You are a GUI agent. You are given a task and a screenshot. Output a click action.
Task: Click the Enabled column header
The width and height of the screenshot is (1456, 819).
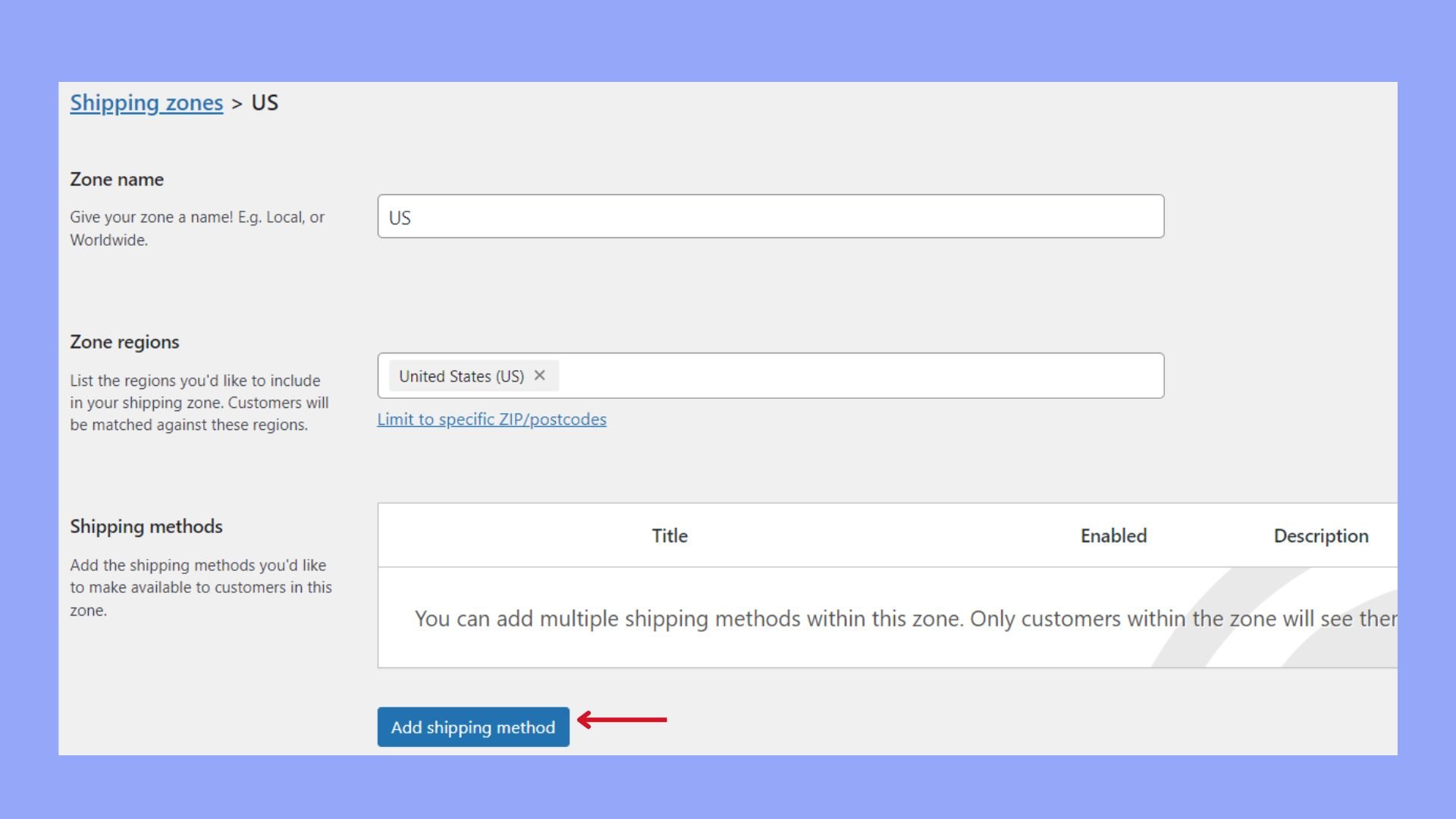(1113, 536)
